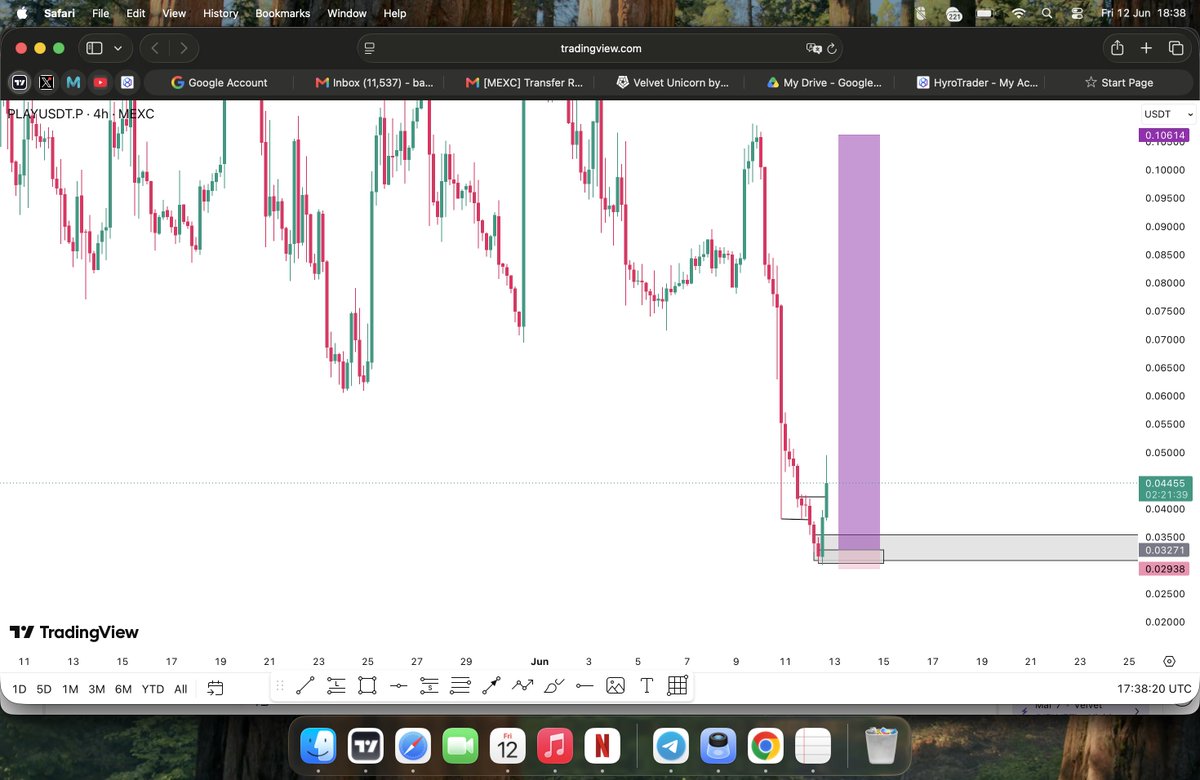Grab the drawing toolbar handle dots

(x=280, y=685)
